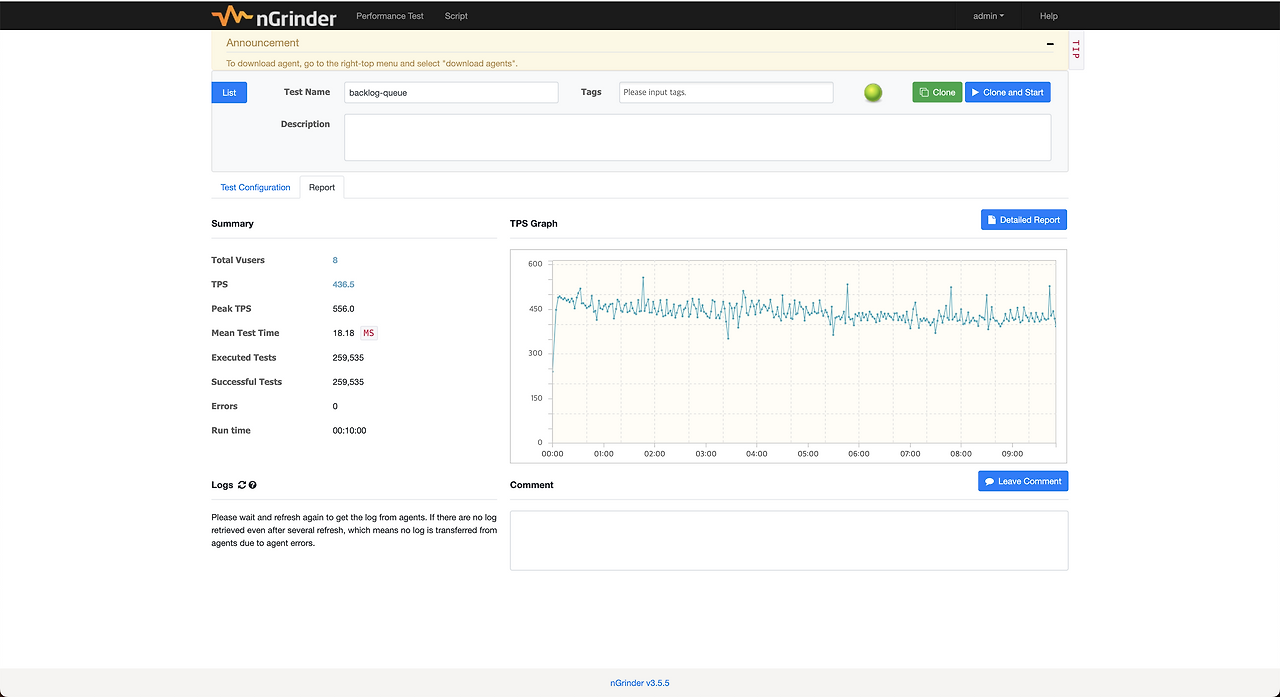The height and width of the screenshot is (697, 1280).
Task: Click the TPS Graph heading
Action: coord(534,224)
